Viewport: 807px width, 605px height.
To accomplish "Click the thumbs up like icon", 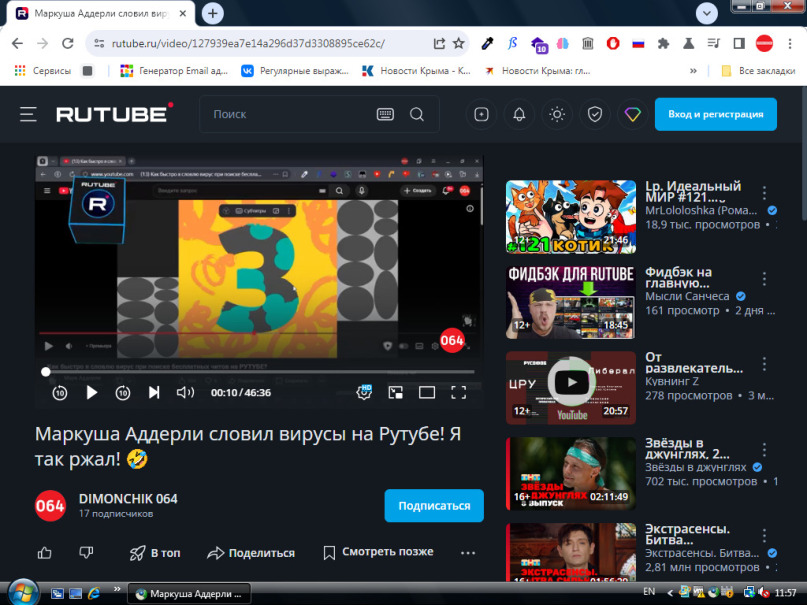I will (44, 552).
